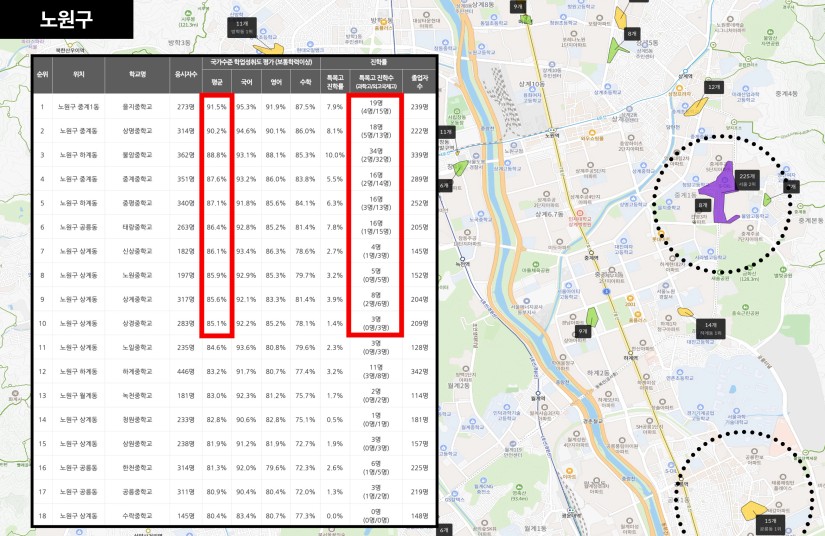Click the 342명 졸업자수 cell
This screenshot has width=825, height=536.
click(x=419, y=371)
